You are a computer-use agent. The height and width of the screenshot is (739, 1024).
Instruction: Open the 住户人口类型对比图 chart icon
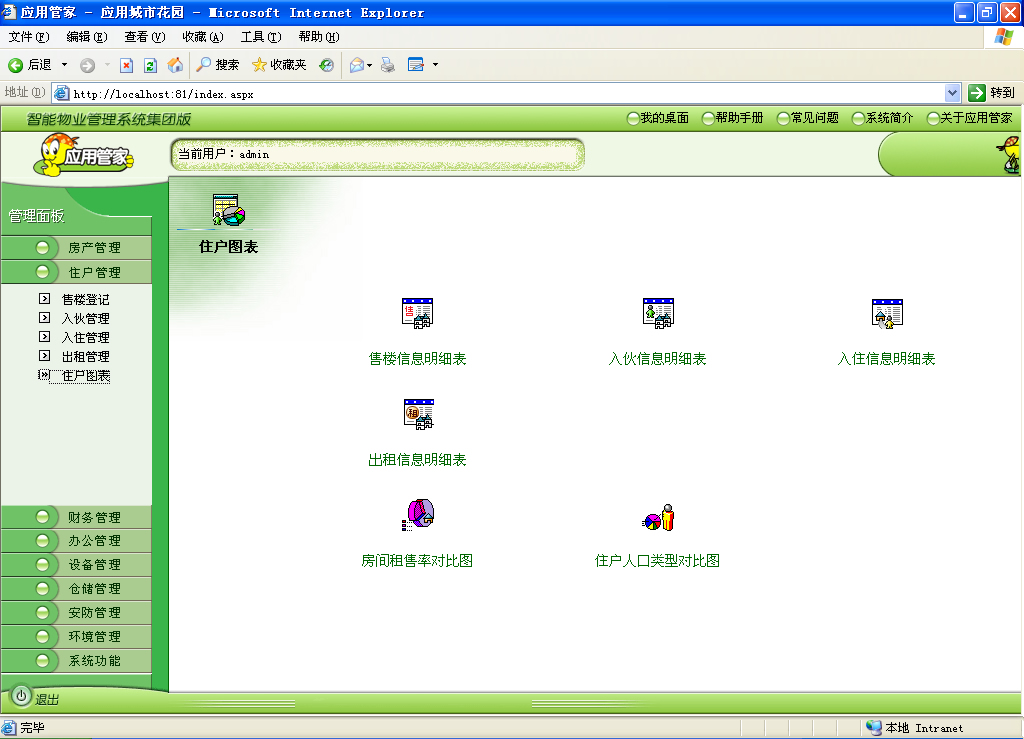coord(657,517)
